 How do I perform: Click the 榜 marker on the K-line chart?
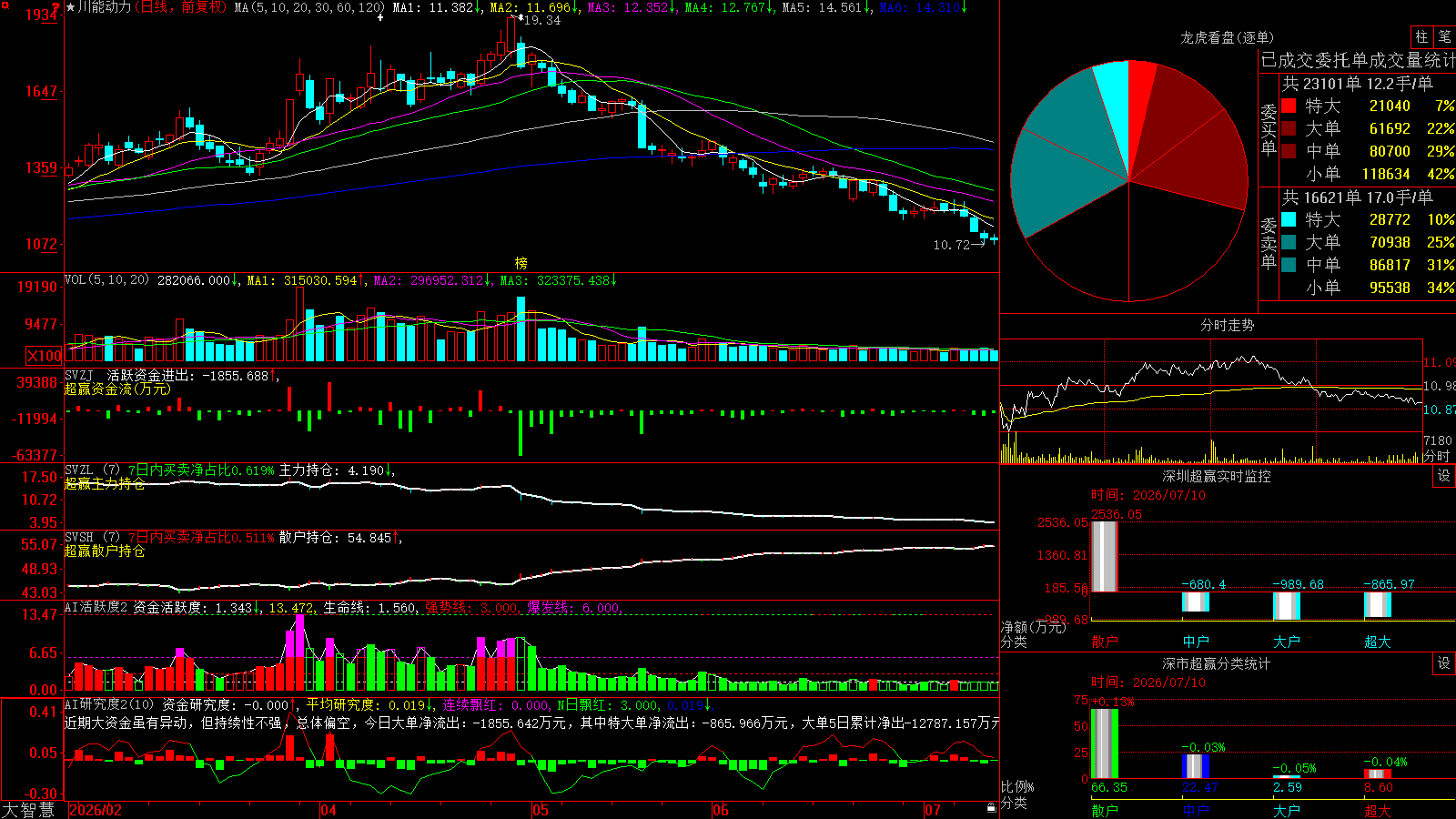pyautogui.click(x=521, y=263)
